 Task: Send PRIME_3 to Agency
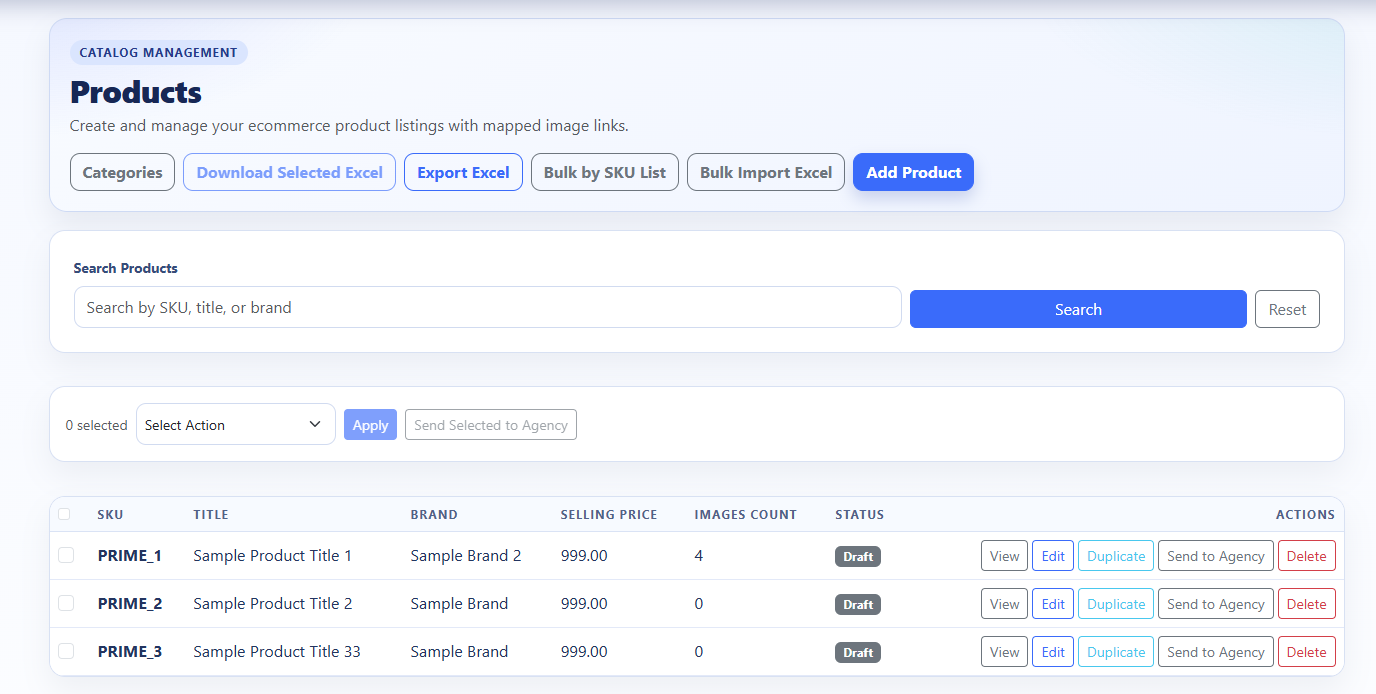coord(1216,652)
